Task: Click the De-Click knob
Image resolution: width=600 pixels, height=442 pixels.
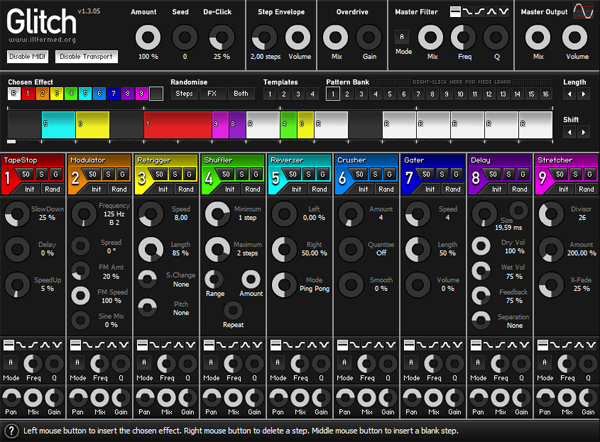Action: click(x=221, y=38)
